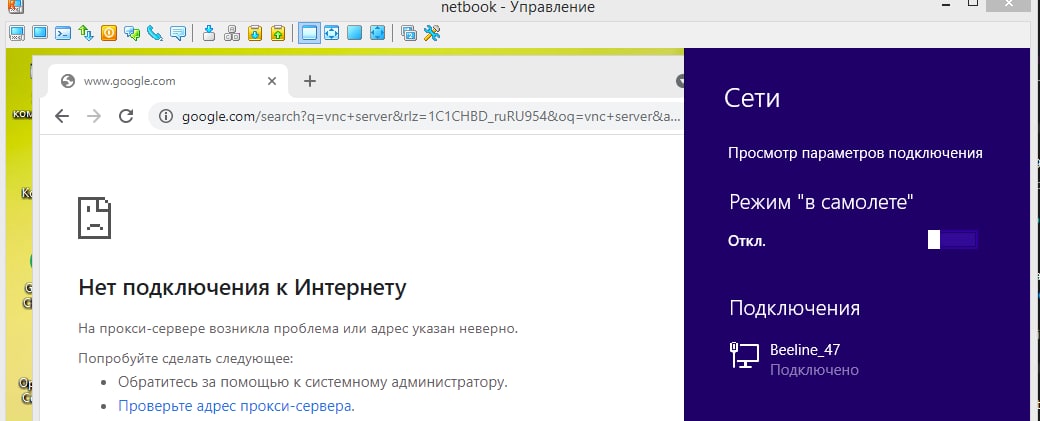Open the proxy address check link

pos(236,406)
